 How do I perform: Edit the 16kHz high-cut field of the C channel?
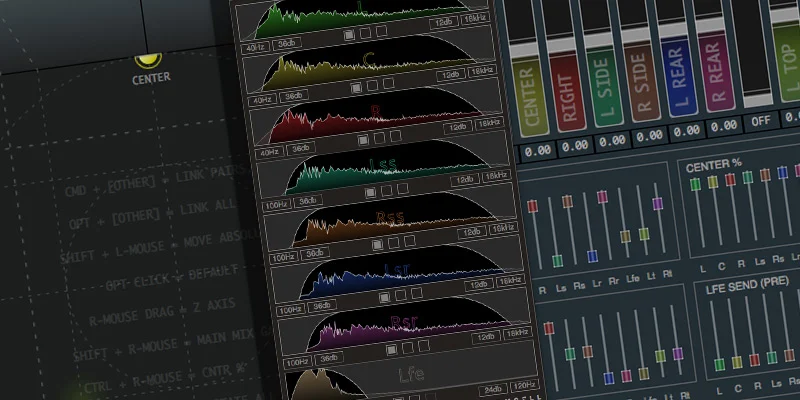[482, 69]
